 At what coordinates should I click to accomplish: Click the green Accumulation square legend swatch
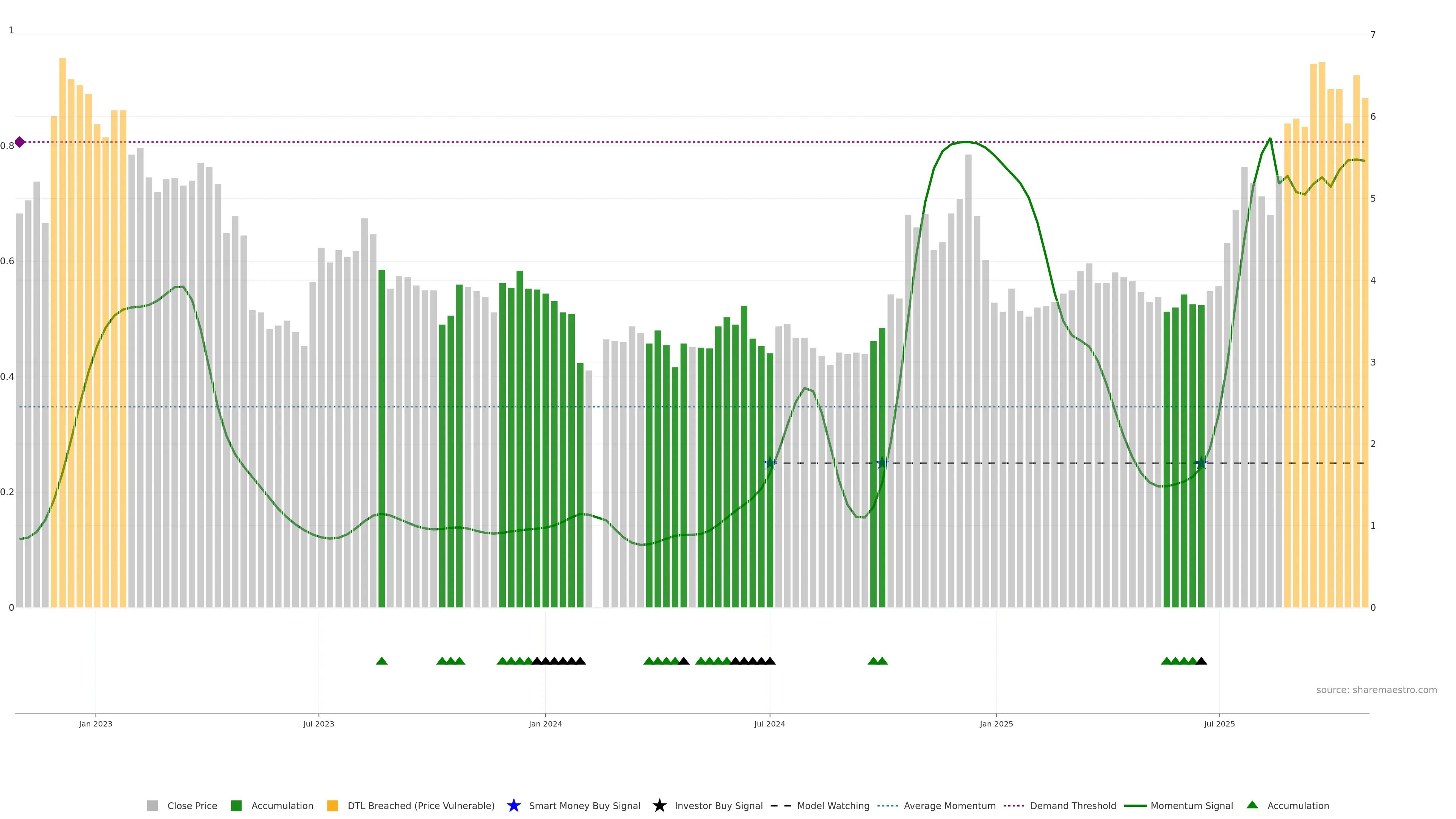click(x=236, y=806)
